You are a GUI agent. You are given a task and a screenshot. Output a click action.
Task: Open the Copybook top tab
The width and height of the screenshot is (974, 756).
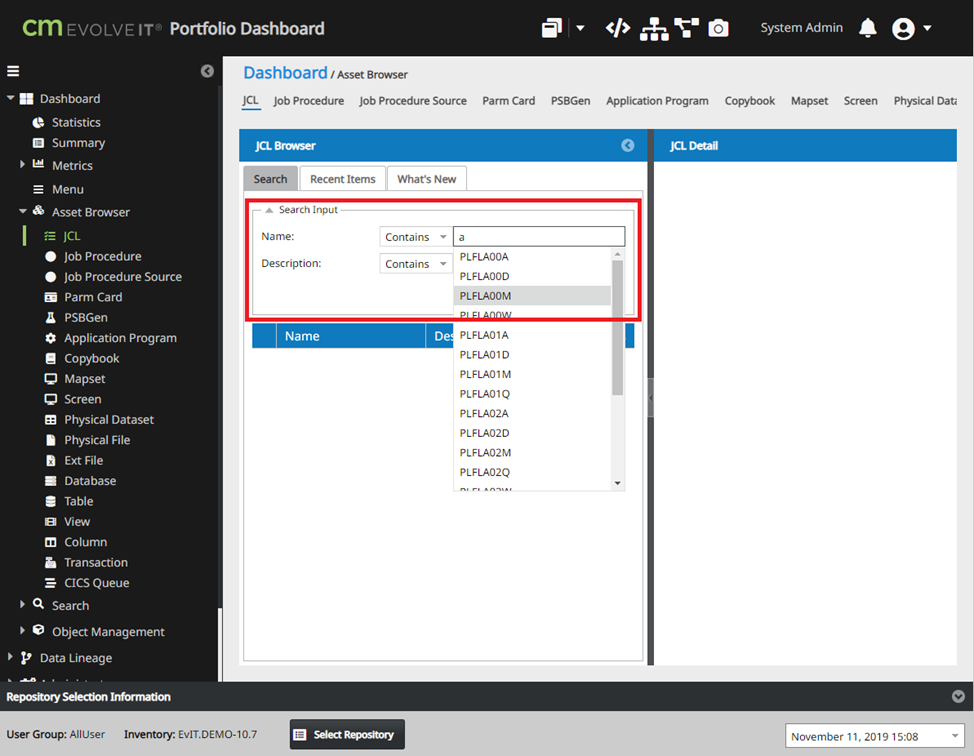click(750, 101)
